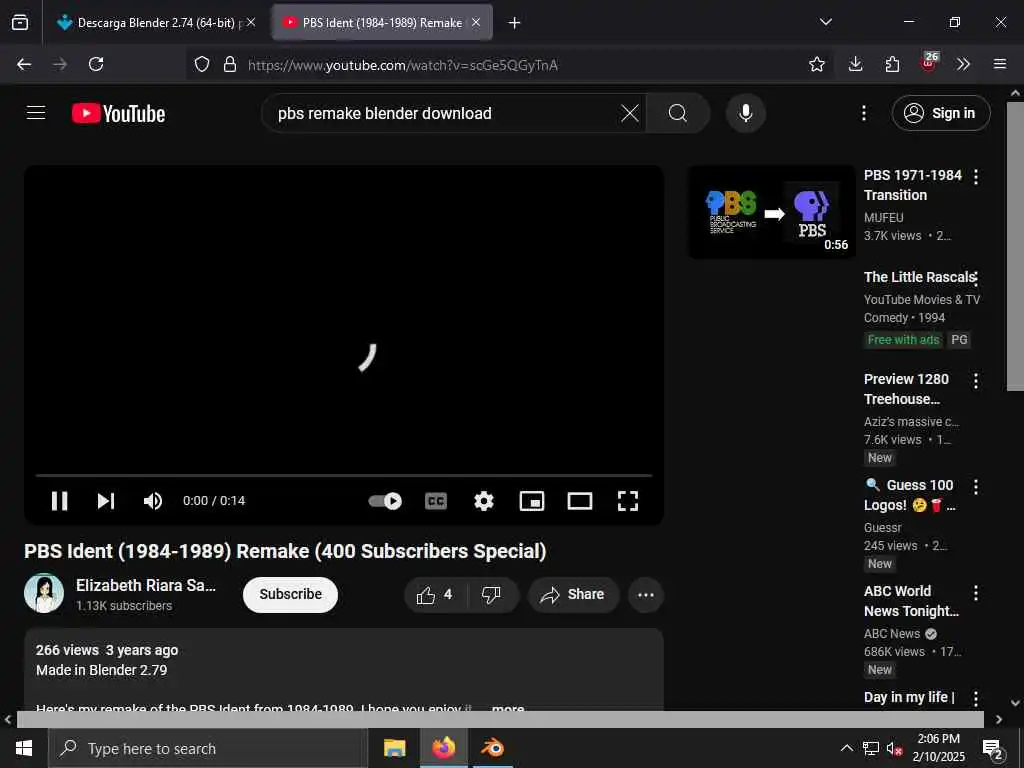Open the Firefox downloads panel
This screenshot has height=768, width=1024.
[x=856, y=64]
